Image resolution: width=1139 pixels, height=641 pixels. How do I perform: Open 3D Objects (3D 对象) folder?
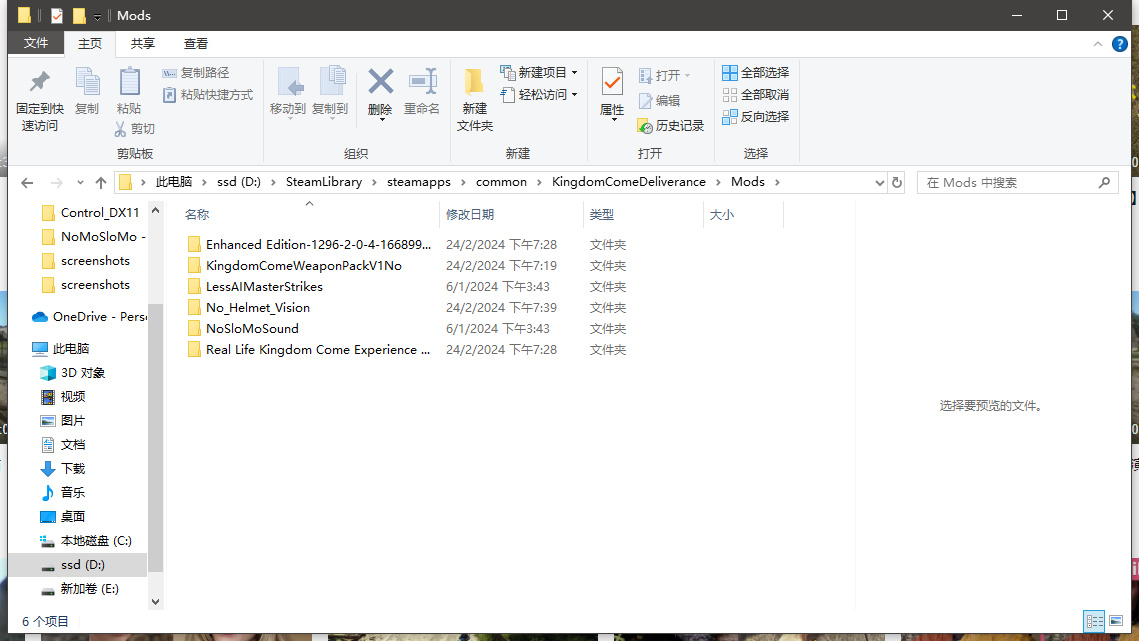pos(73,373)
